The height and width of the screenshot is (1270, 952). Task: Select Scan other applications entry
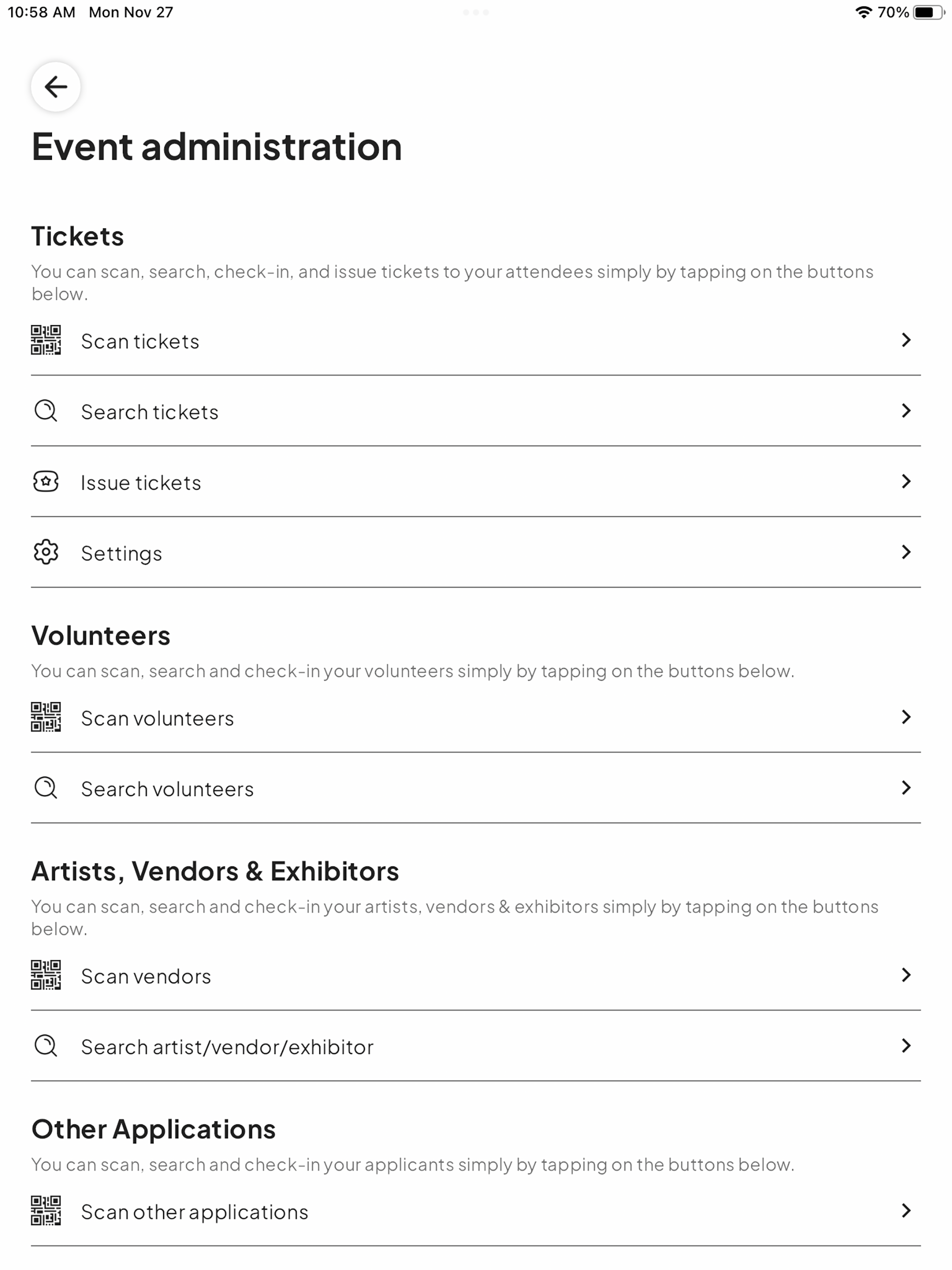coord(476,1210)
